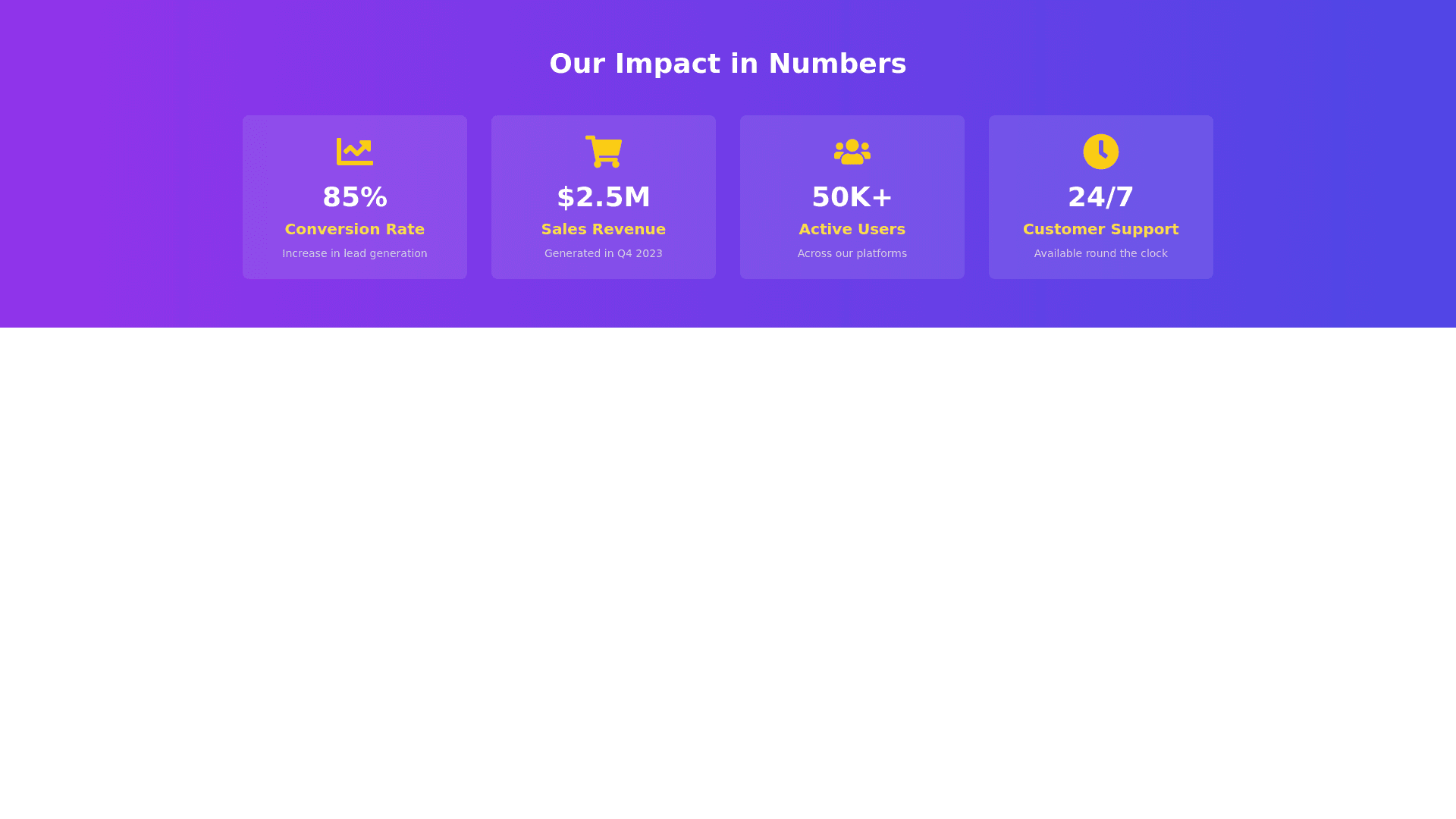
Task: Click 'Generated in Q4 2023' text
Action: (x=604, y=253)
